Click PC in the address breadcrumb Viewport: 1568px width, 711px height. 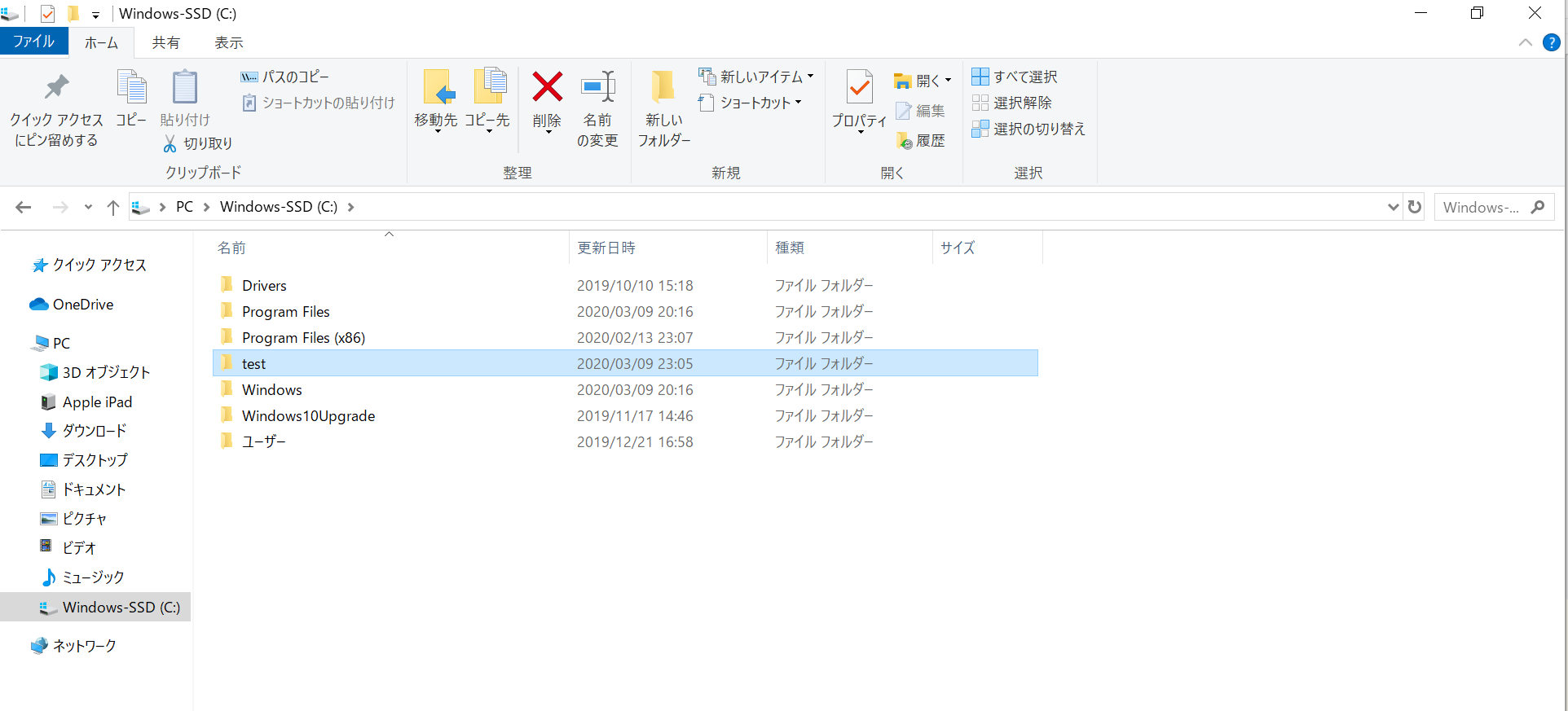tap(185, 207)
